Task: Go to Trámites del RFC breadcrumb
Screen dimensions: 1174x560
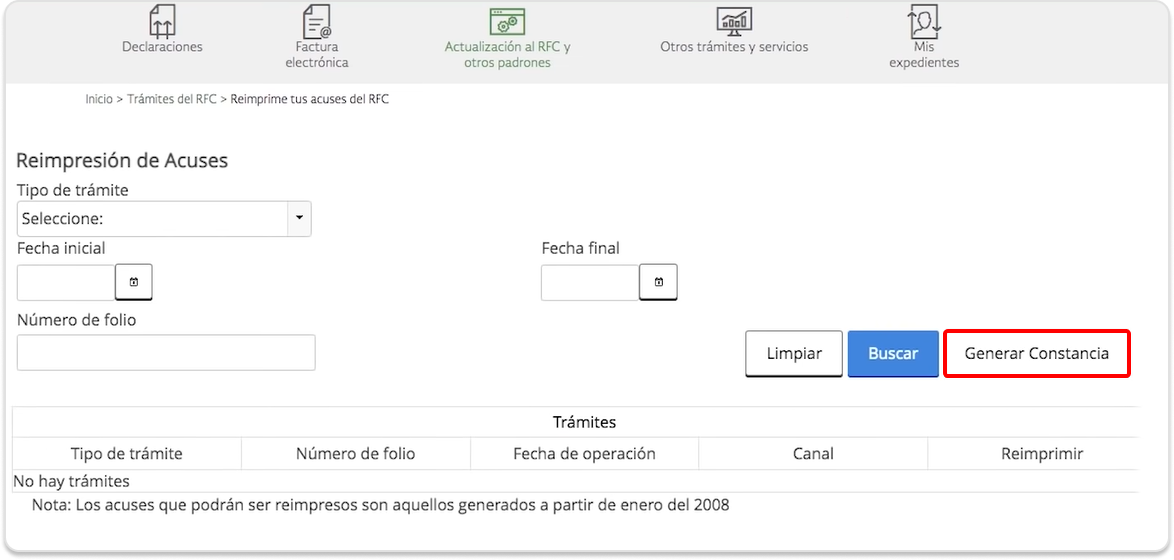Action: tap(171, 99)
